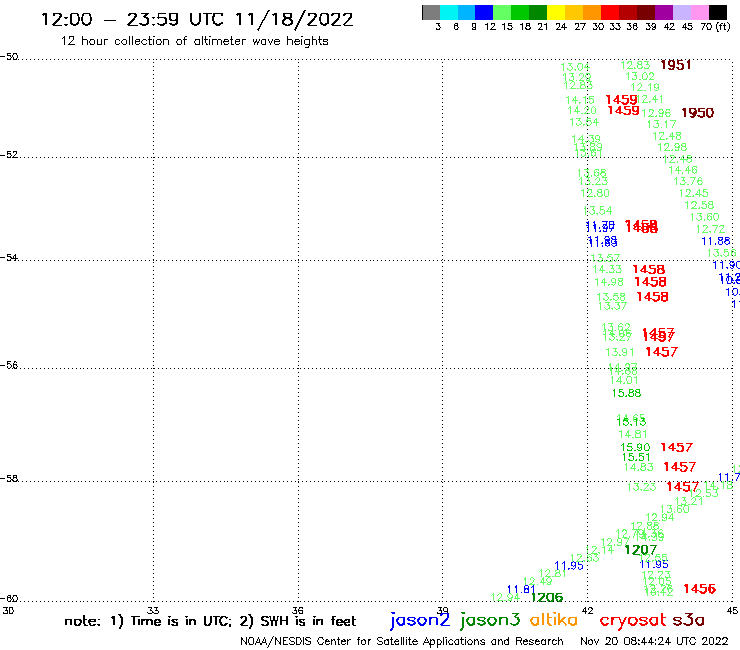The height and width of the screenshot is (650, 740).
Task: Click the cyan swatch in the wave height scale
Action: pyautogui.click(x=449, y=12)
